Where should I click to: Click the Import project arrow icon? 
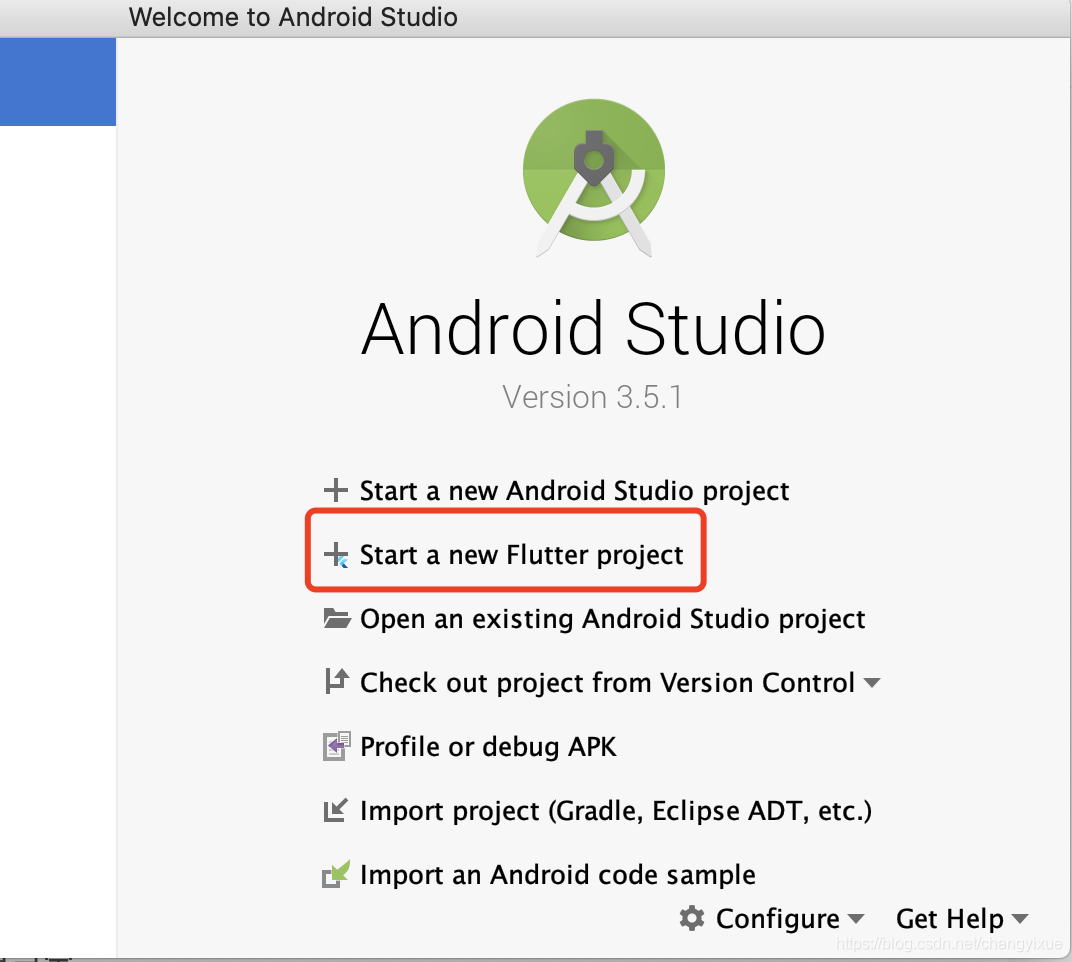coord(336,810)
